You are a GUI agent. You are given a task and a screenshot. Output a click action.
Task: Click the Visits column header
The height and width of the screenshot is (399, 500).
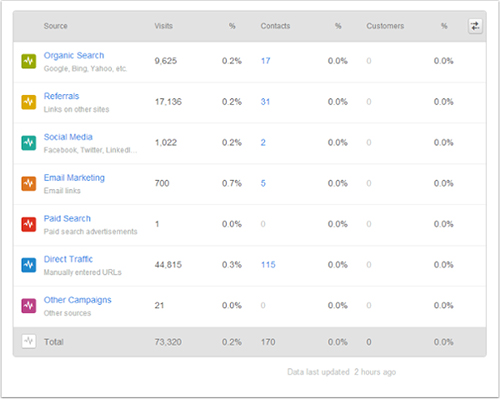point(163,26)
